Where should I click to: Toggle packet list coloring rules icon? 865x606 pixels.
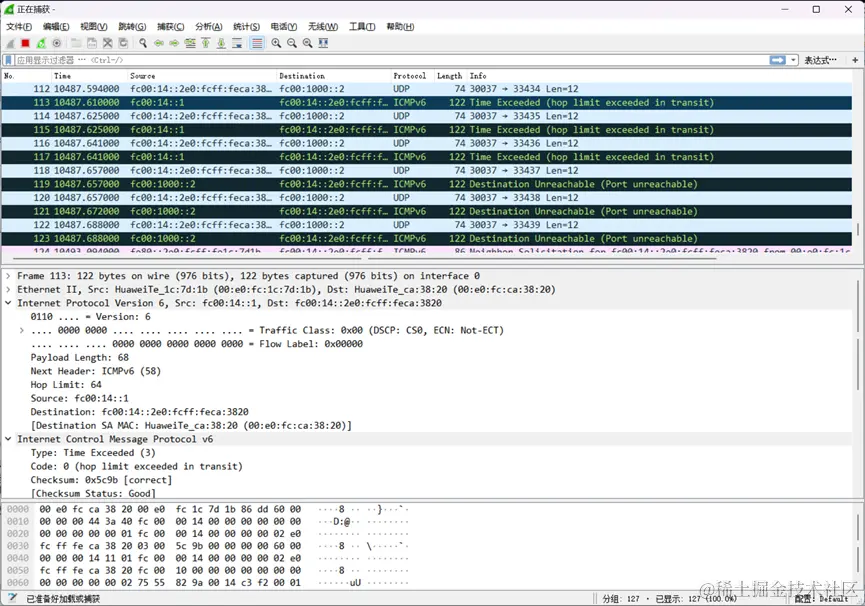click(257, 43)
